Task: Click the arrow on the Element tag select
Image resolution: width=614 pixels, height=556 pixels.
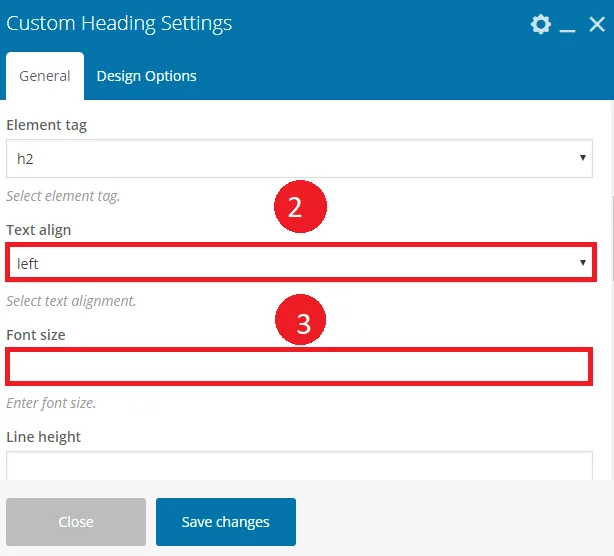Action: pyautogui.click(x=583, y=157)
